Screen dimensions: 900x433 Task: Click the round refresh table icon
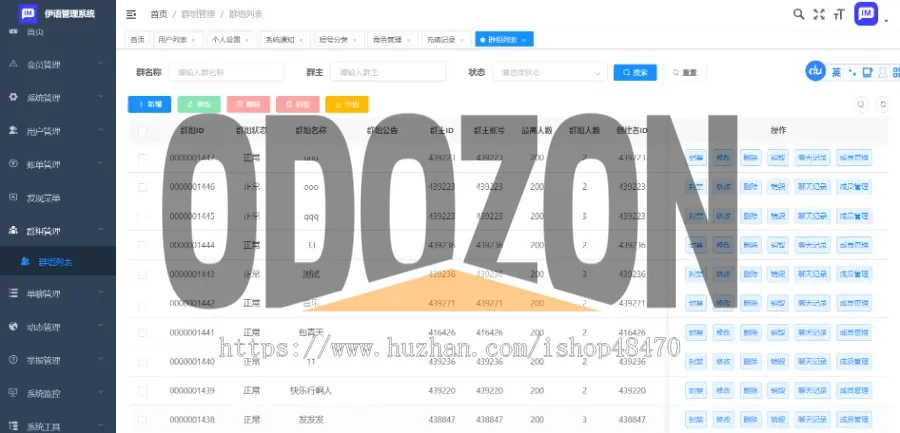(883, 105)
